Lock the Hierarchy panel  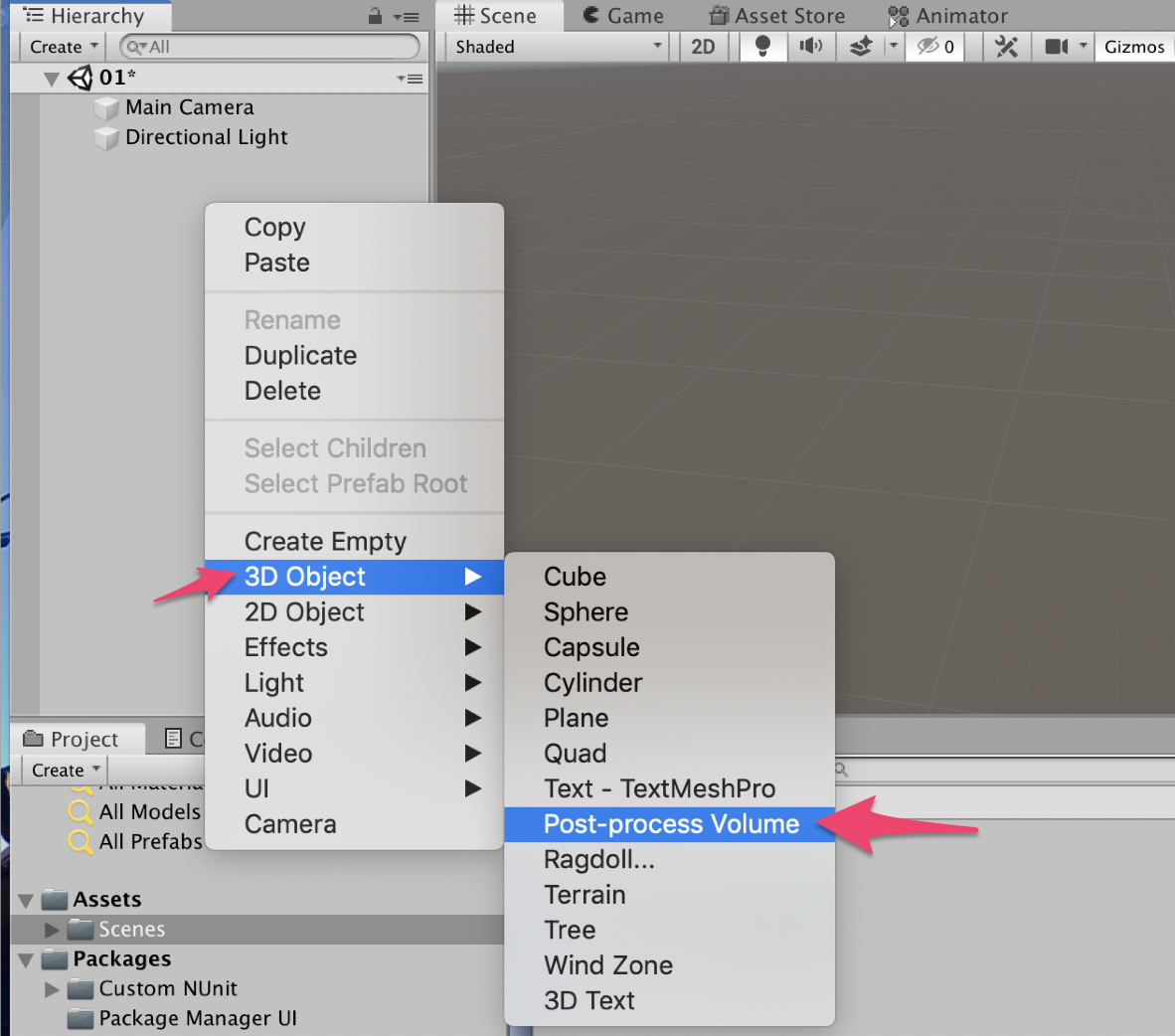[375, 16]
